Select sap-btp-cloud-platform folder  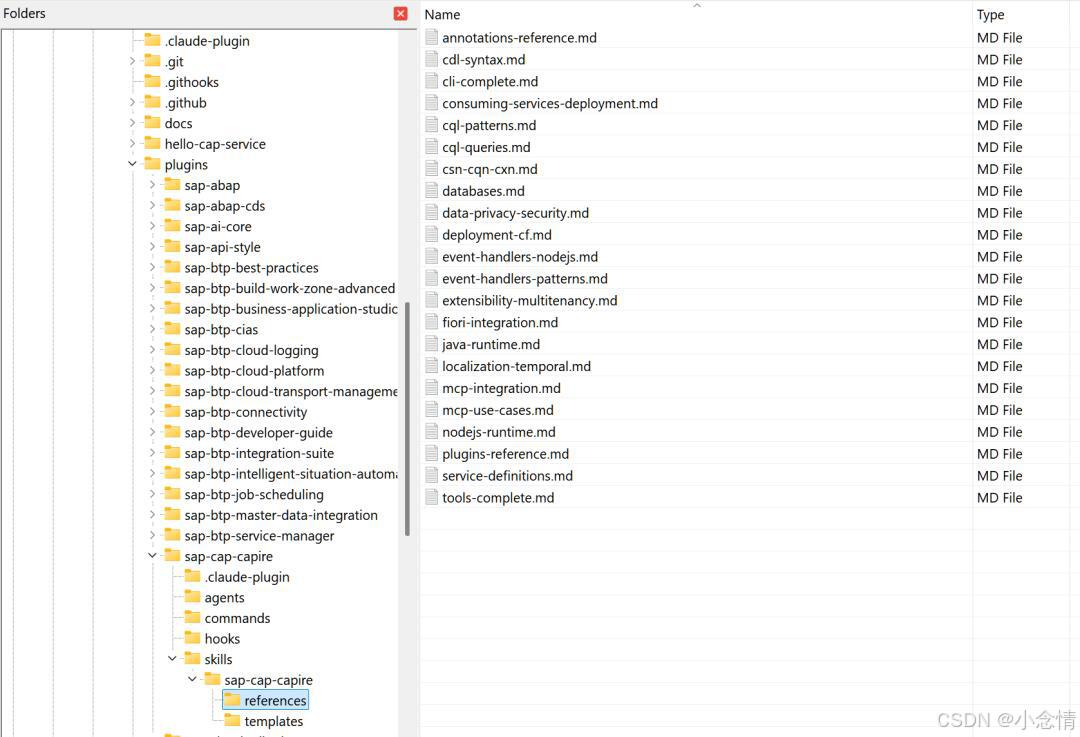[254, 371]
